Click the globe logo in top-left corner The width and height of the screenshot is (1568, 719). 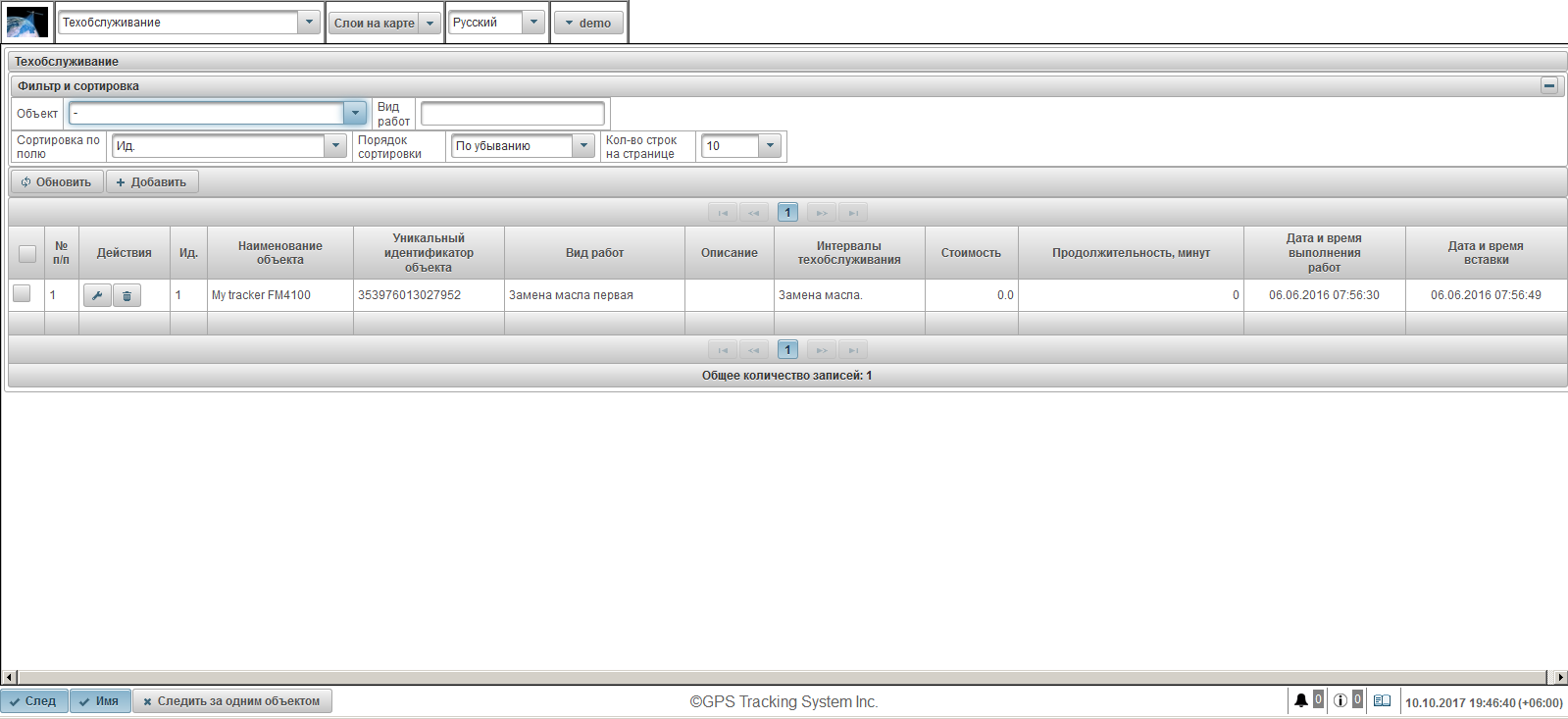point(27,22)
